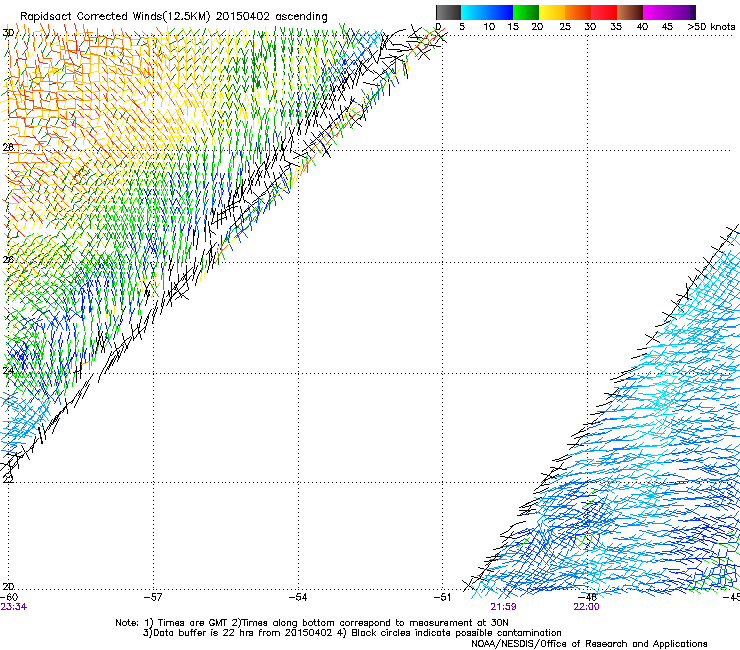The image size is (740, 650).
Task: Click the 20 latitude label
Action: click(x=8, y=586)
